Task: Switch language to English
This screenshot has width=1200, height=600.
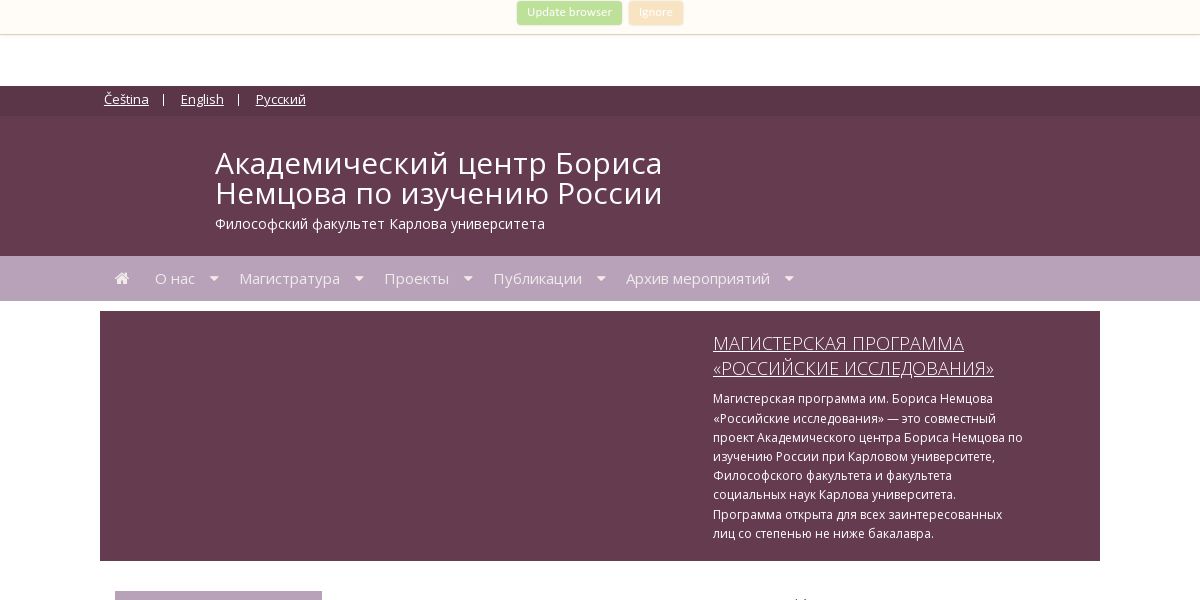Action: (202, 99)
